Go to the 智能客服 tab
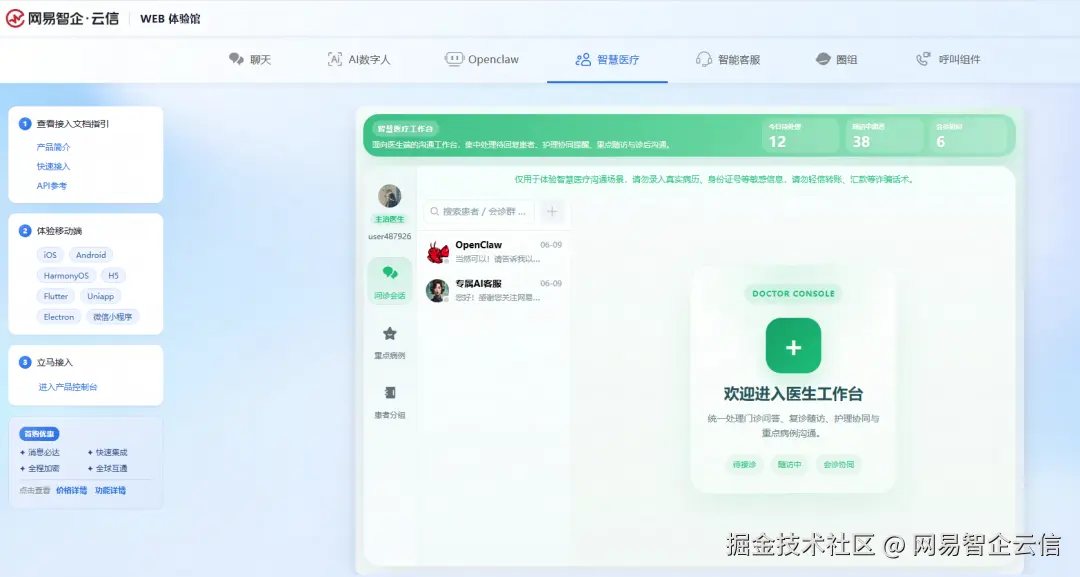The image size is (1080, 577). pyautogui.click(x=728, y=60)
